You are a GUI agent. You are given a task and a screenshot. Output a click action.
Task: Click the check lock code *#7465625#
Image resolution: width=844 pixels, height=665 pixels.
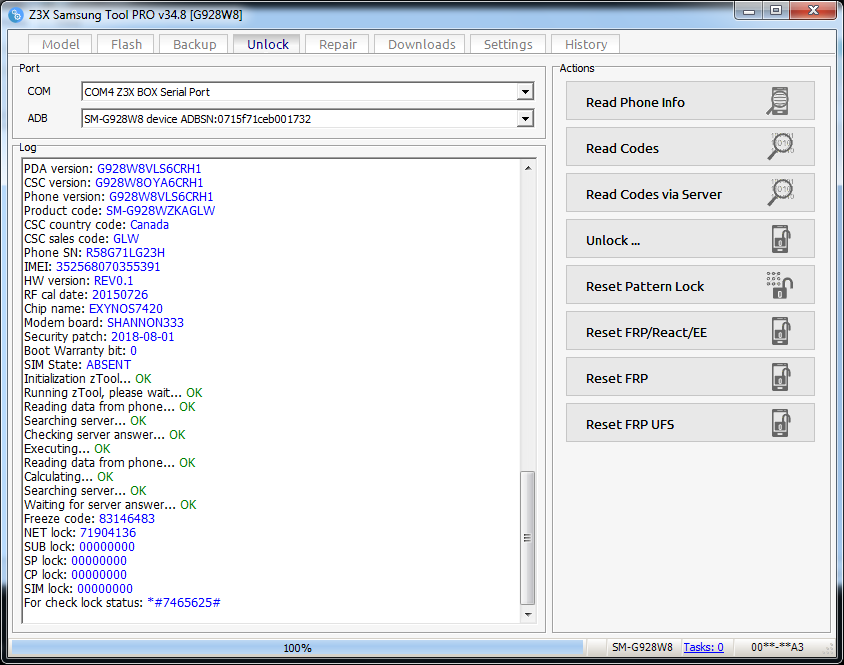click(184, 603)
